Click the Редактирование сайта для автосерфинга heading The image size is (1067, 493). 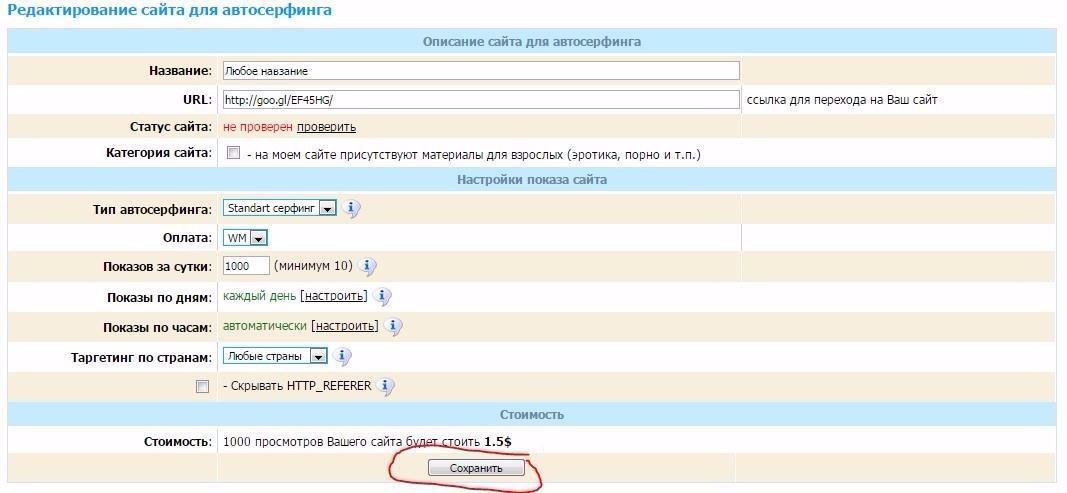(169, 10)
